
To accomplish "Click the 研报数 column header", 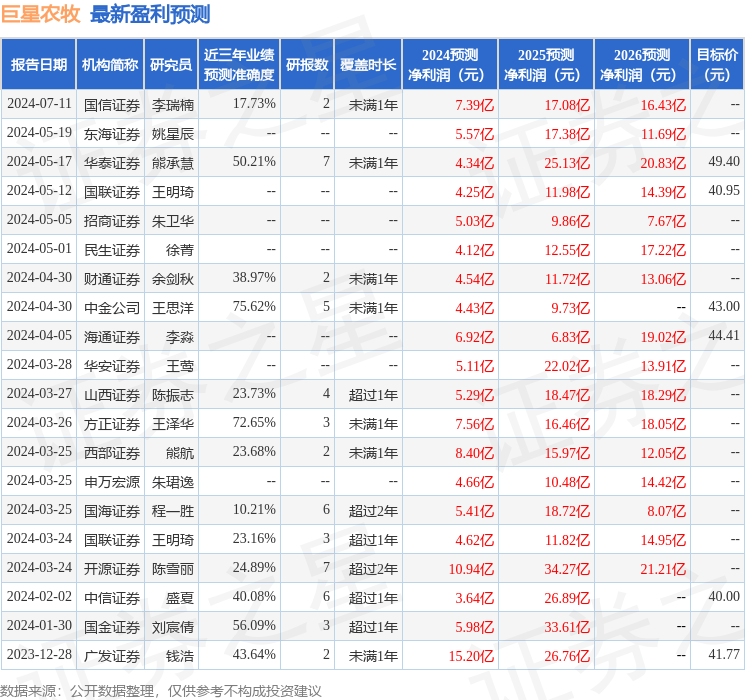I will [307, 65].
